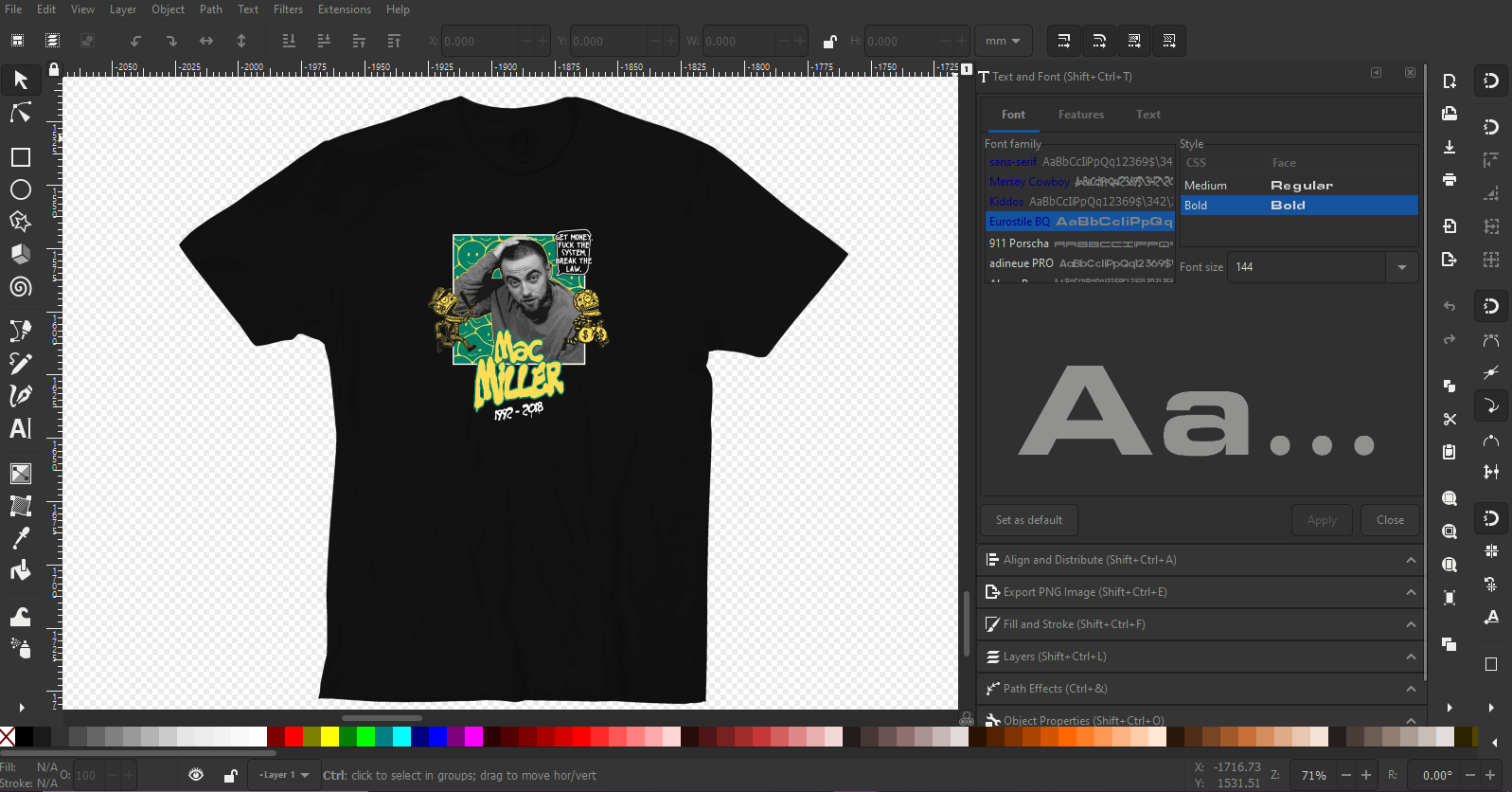Select the 911 Porscha font family
Screen dimensions: 1512x792
pos(1080,243)
